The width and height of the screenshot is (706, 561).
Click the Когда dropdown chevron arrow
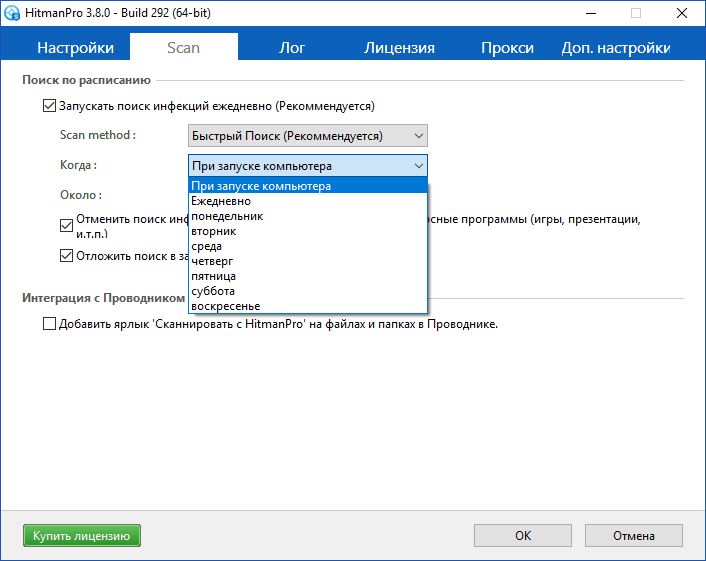(x=418, y=166)
